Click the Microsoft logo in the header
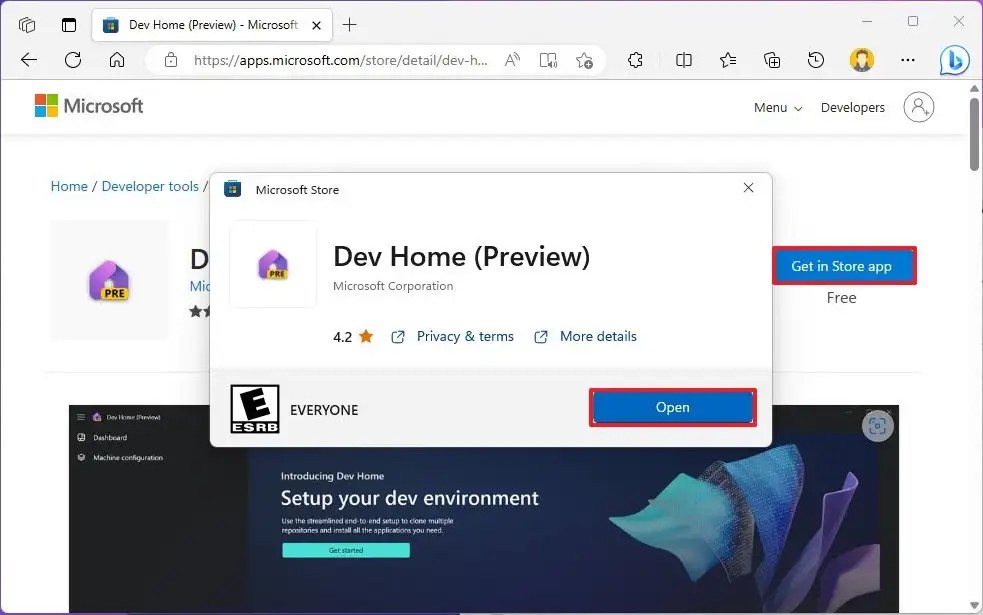Screen dimensions: 983x615 click(89, 106)
